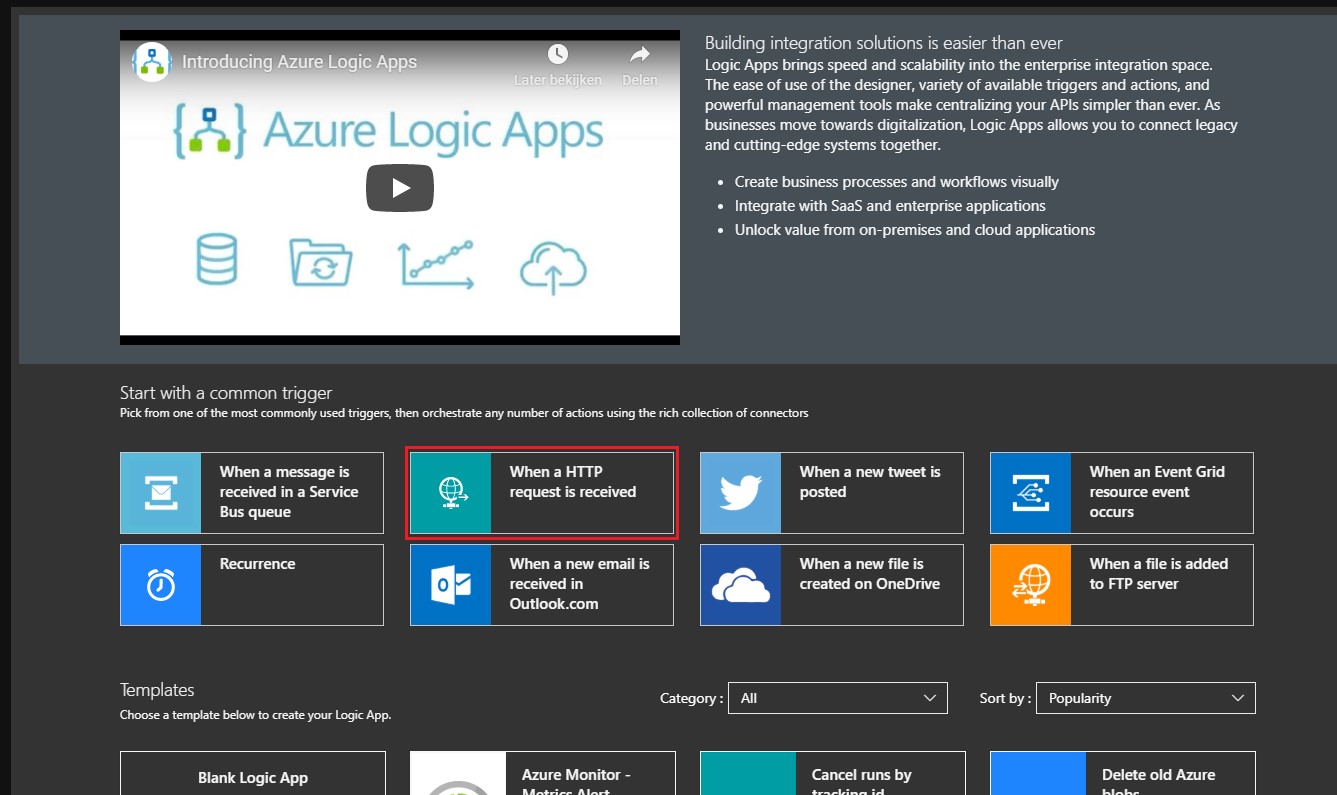Screen dimensions: 1337x795
Task: Click the Later bekijken clock icon
Action: click(x=557, y=54)
